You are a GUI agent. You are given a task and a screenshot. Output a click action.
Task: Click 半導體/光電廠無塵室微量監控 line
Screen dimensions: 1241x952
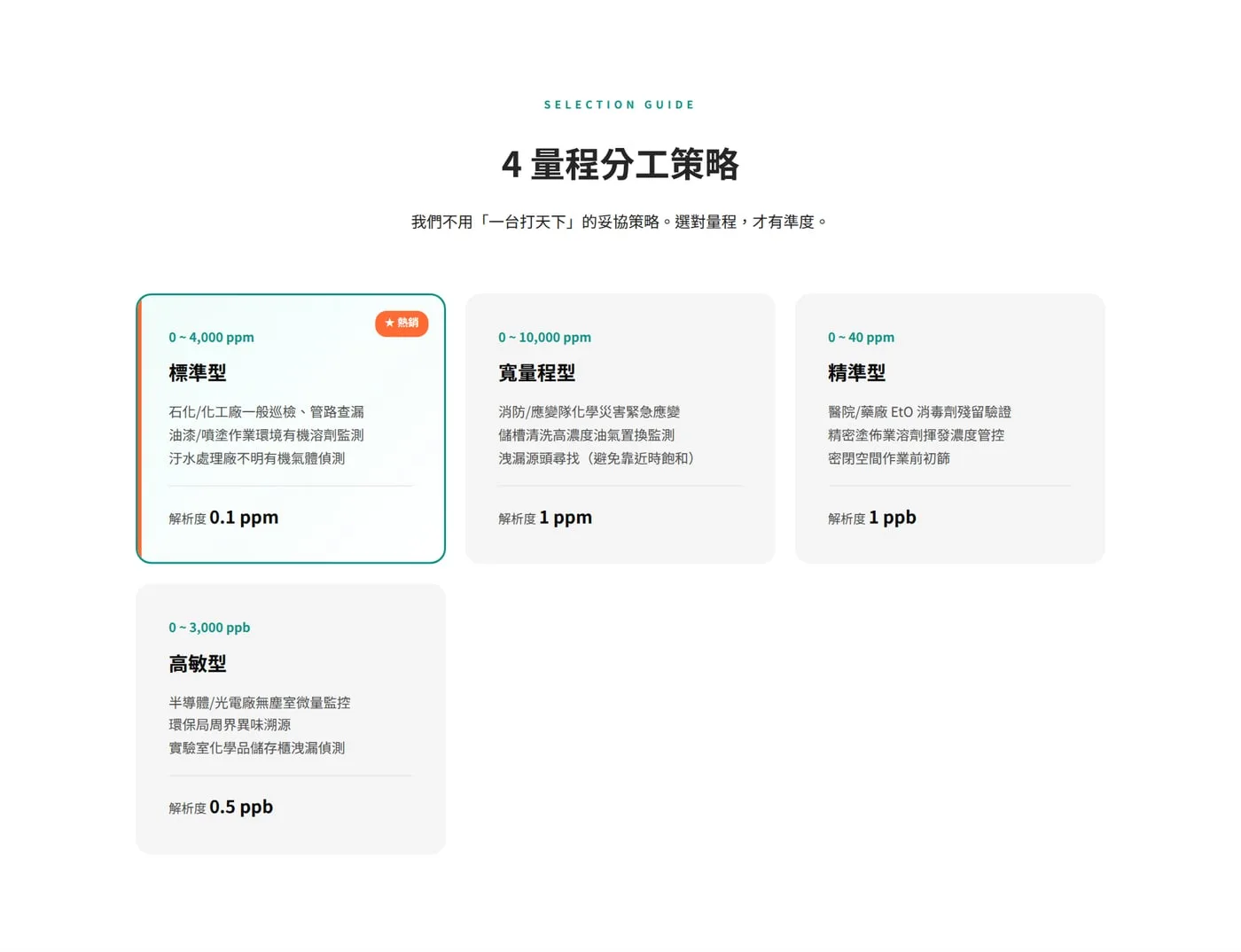[x=260, y=703]
